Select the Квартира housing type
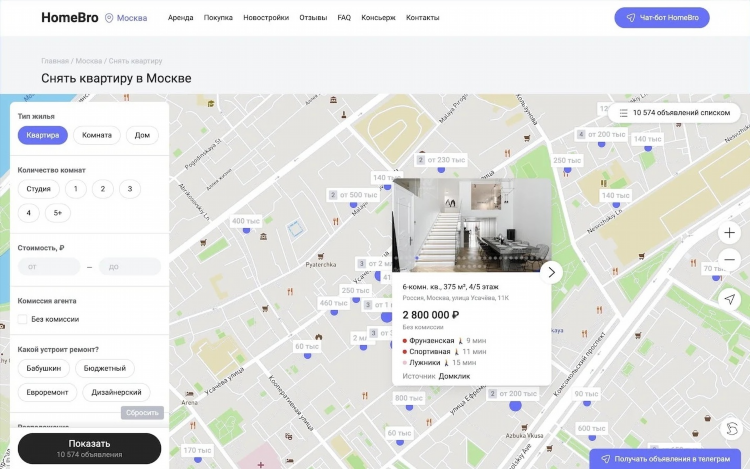 pyautogui.click(x=43, y=135)
